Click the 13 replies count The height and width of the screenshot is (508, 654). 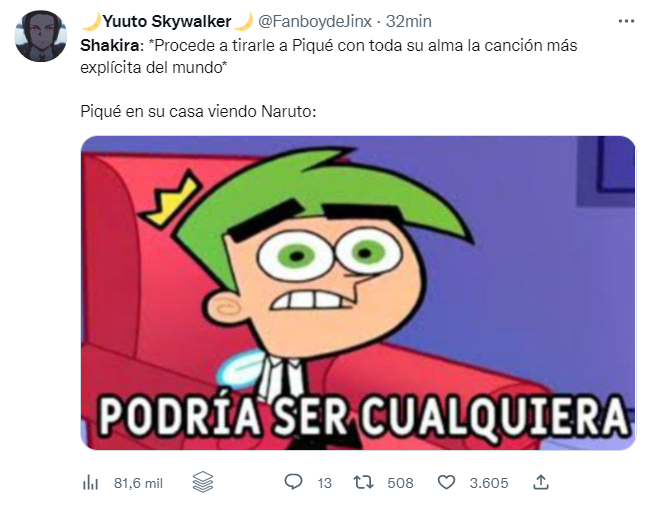coord(324,483)
